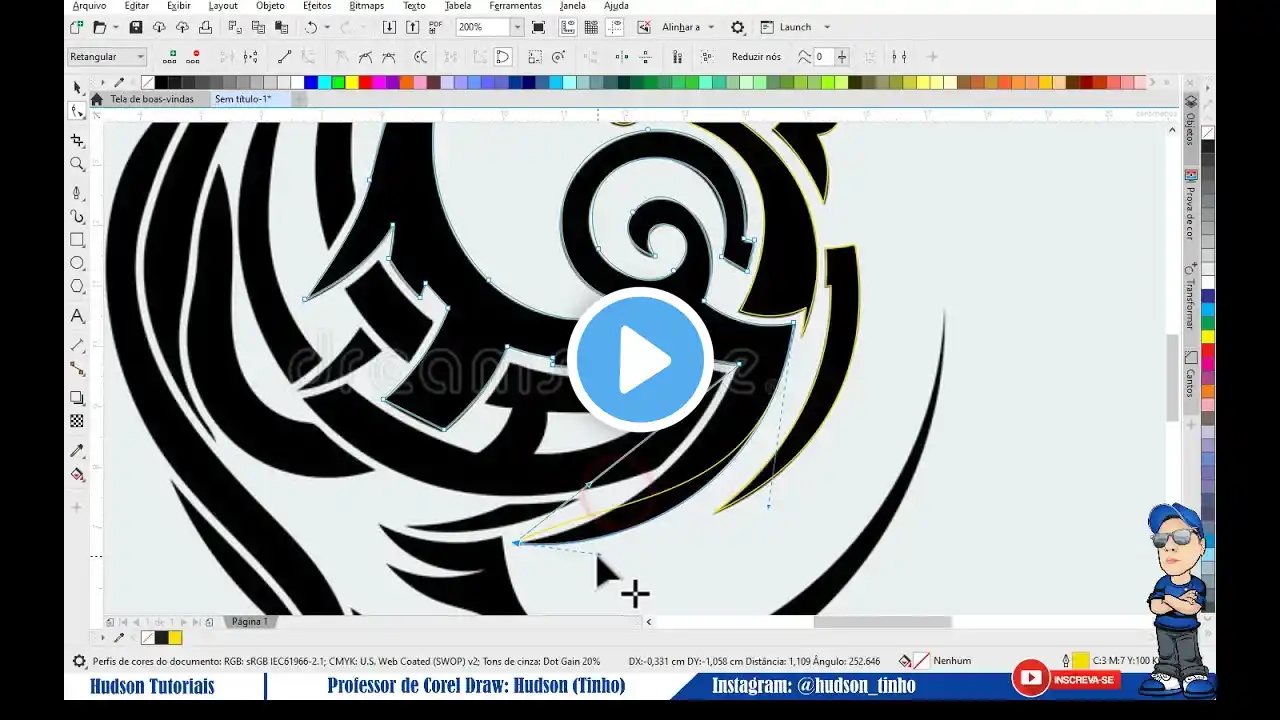The width and height of the screenshot is (1280, 720).
Task: Click the no-fill swatch in palette
Action: [x=148, y=82]
